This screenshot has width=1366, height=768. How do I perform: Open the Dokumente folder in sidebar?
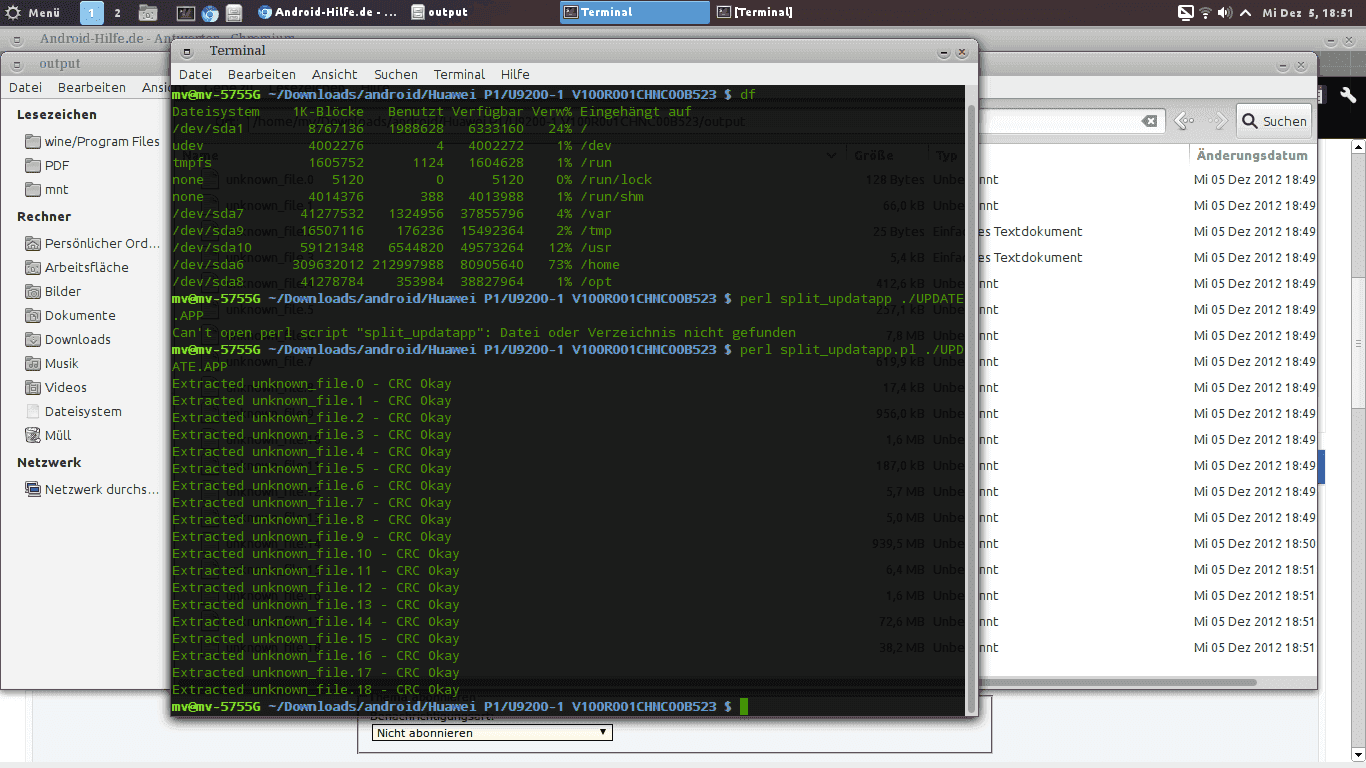tap(71, 315)
